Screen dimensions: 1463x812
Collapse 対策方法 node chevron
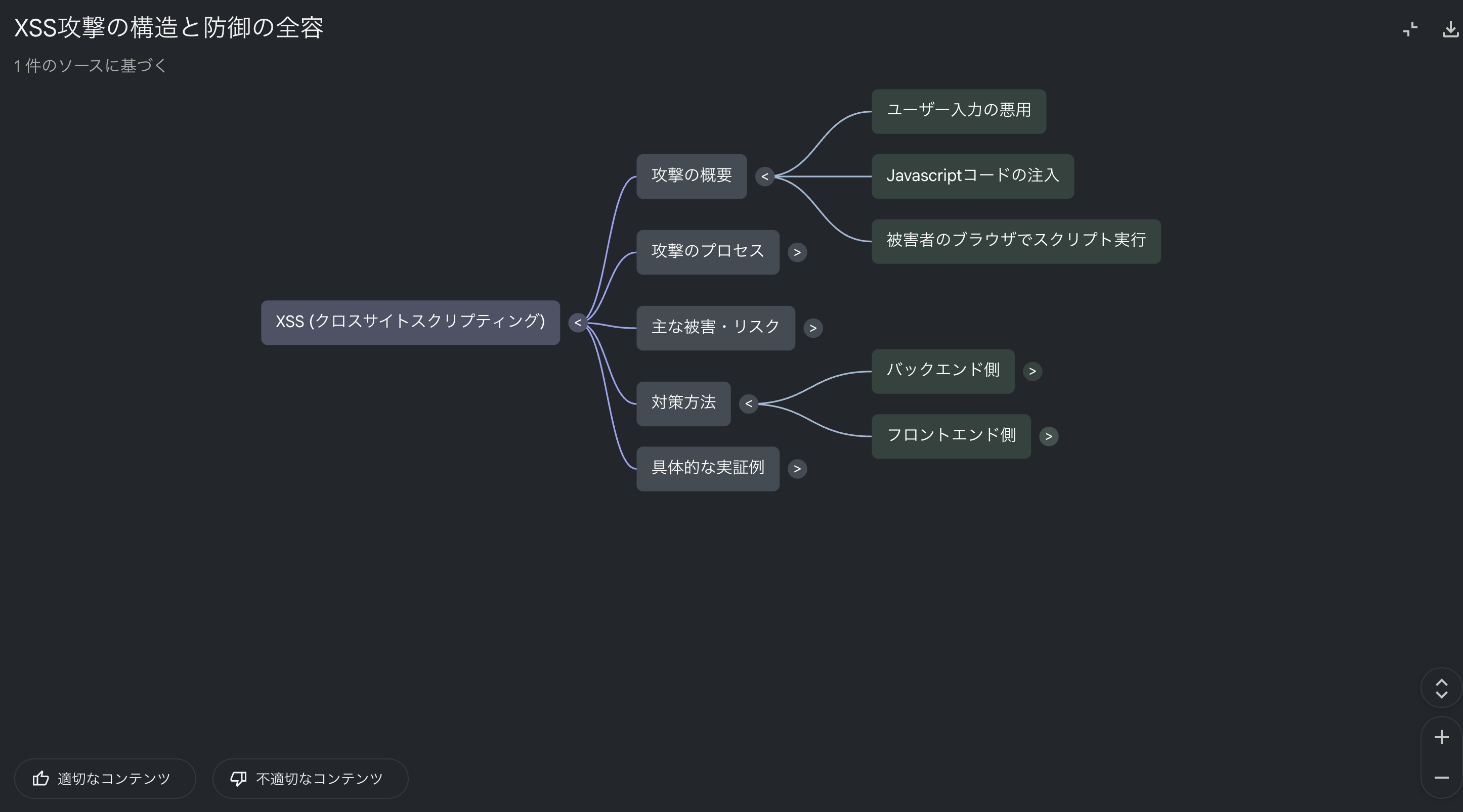(x=749, y=404)
